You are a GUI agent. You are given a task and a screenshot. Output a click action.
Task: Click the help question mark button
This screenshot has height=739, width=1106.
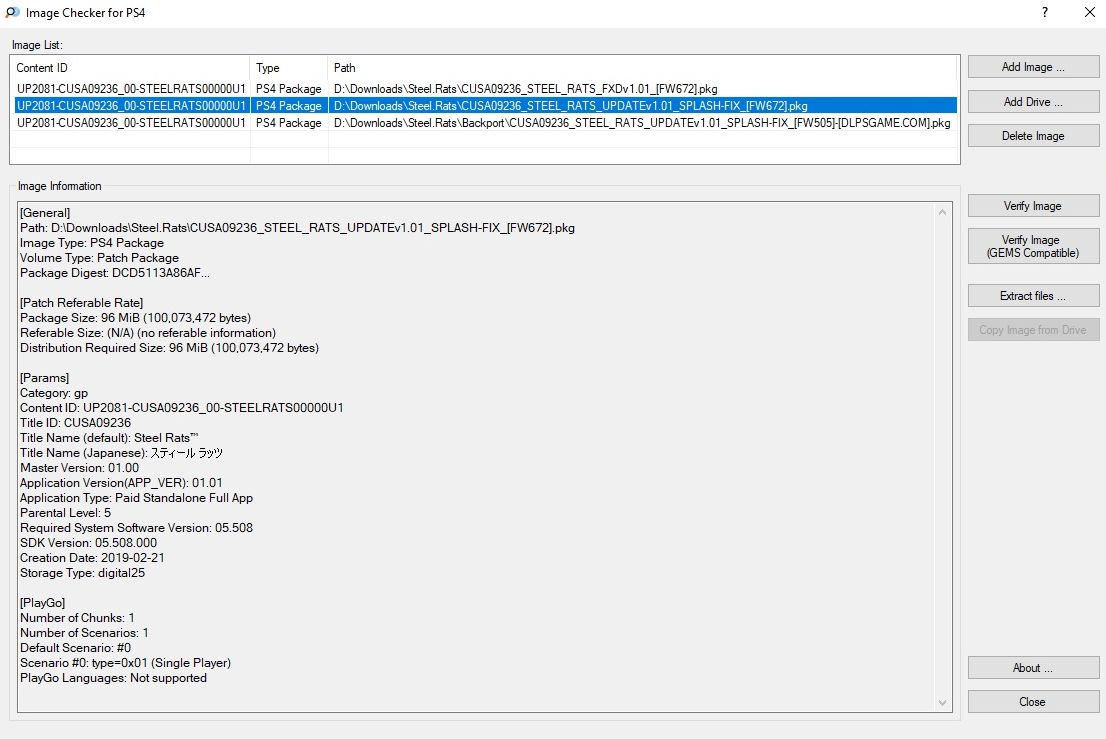coord(1045,12)
